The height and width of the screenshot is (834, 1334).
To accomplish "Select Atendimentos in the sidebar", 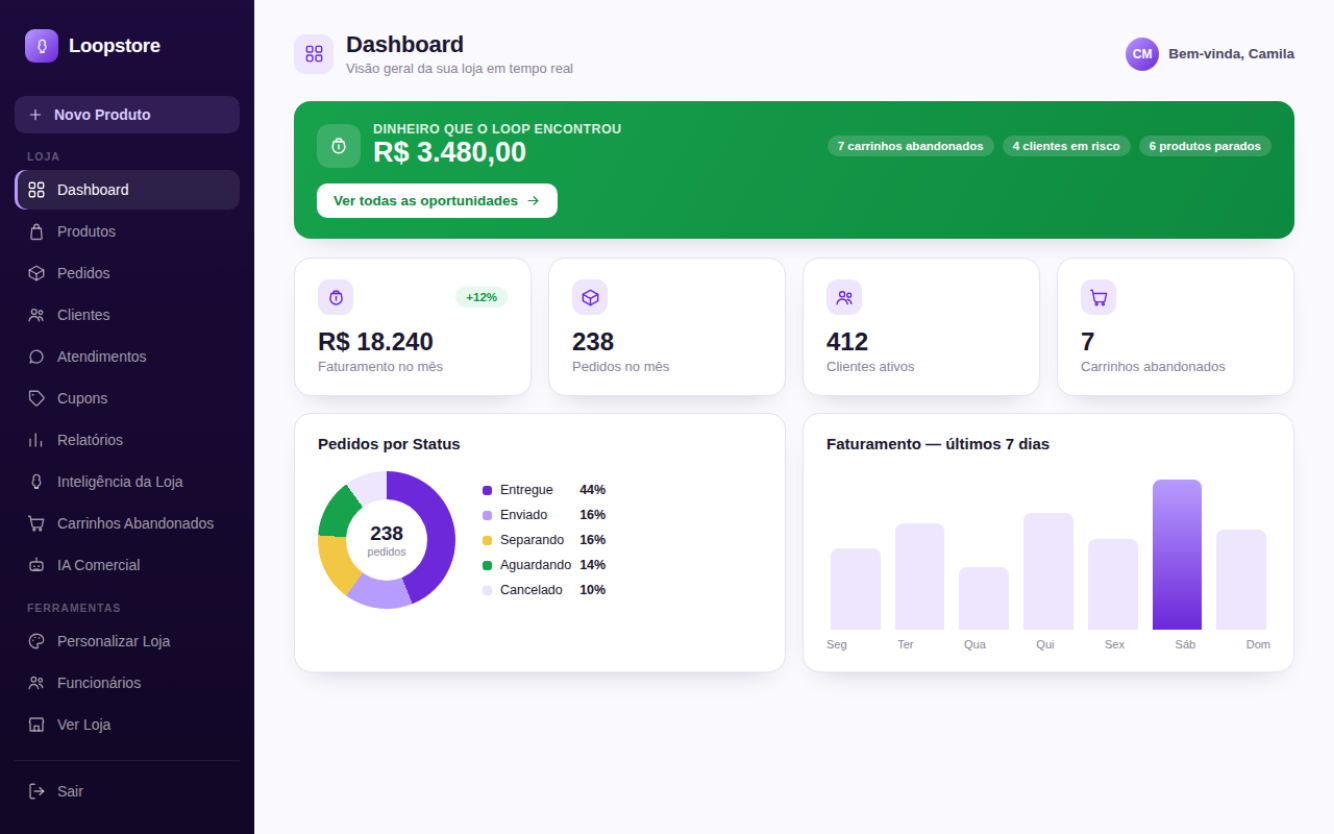I will 127,357.
